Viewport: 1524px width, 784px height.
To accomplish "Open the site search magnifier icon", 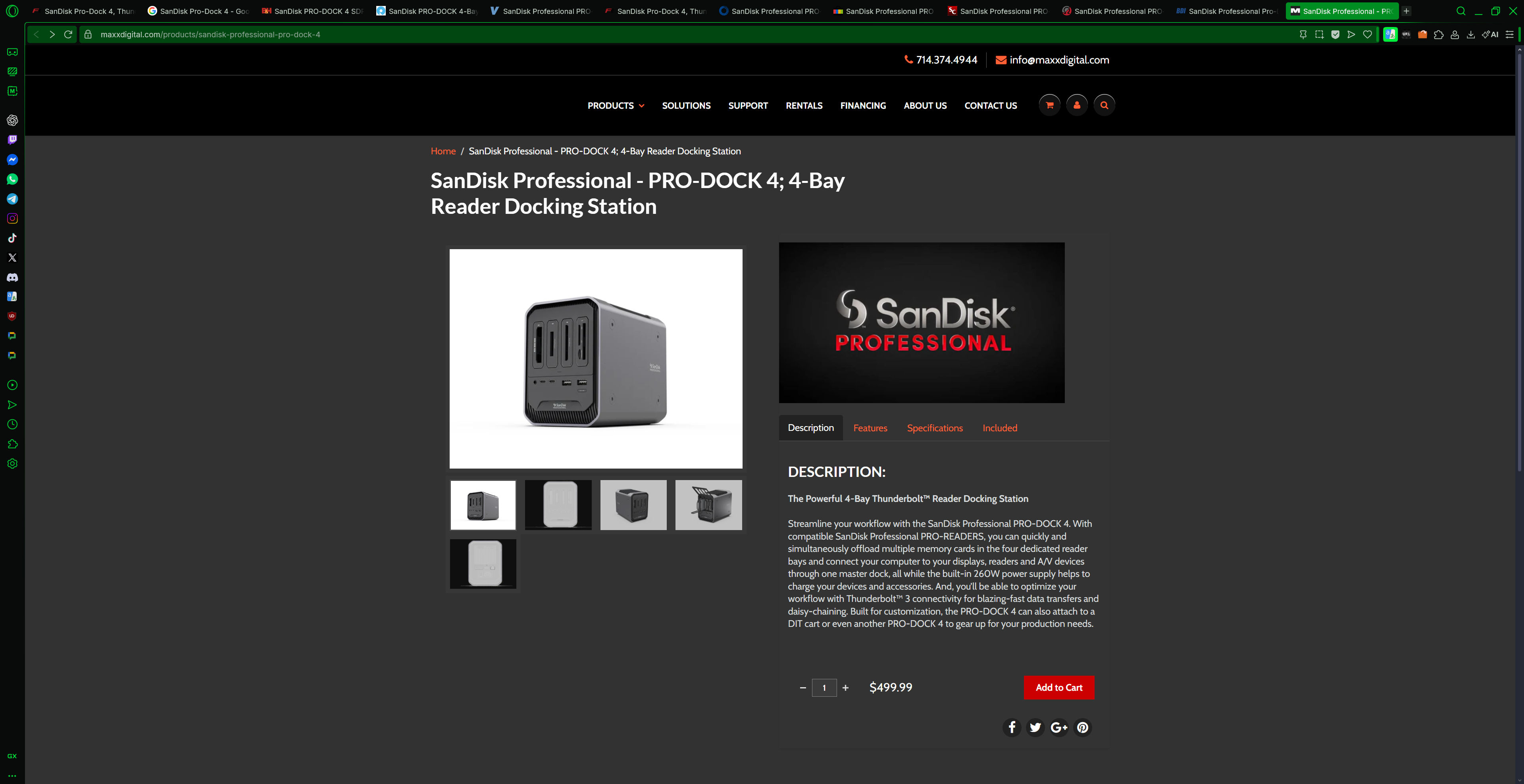I will [1104, 105].
